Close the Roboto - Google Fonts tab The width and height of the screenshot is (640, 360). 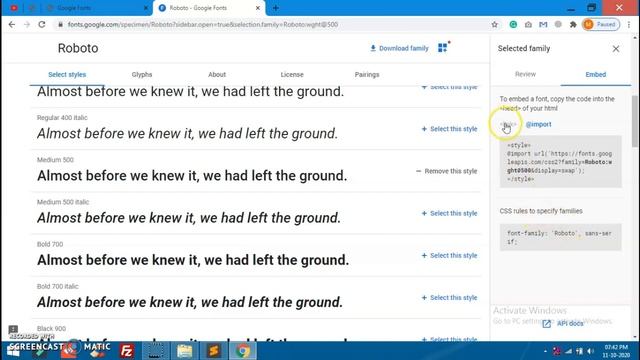(x=258, y=8)
